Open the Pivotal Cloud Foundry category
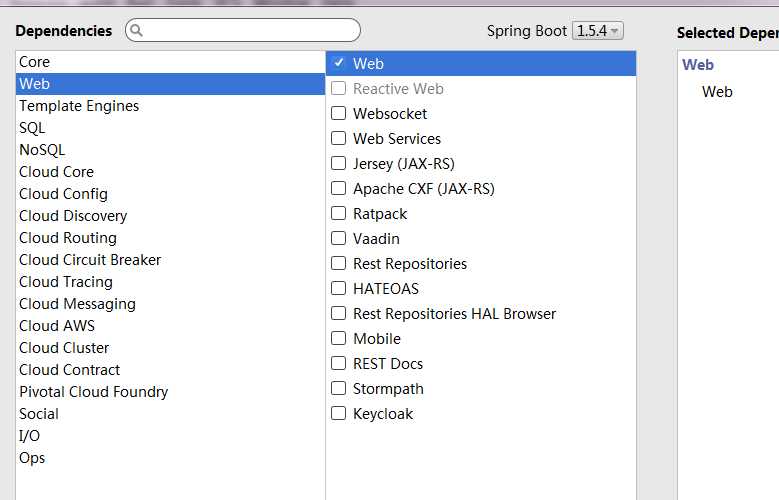 [x=170, y=392]
